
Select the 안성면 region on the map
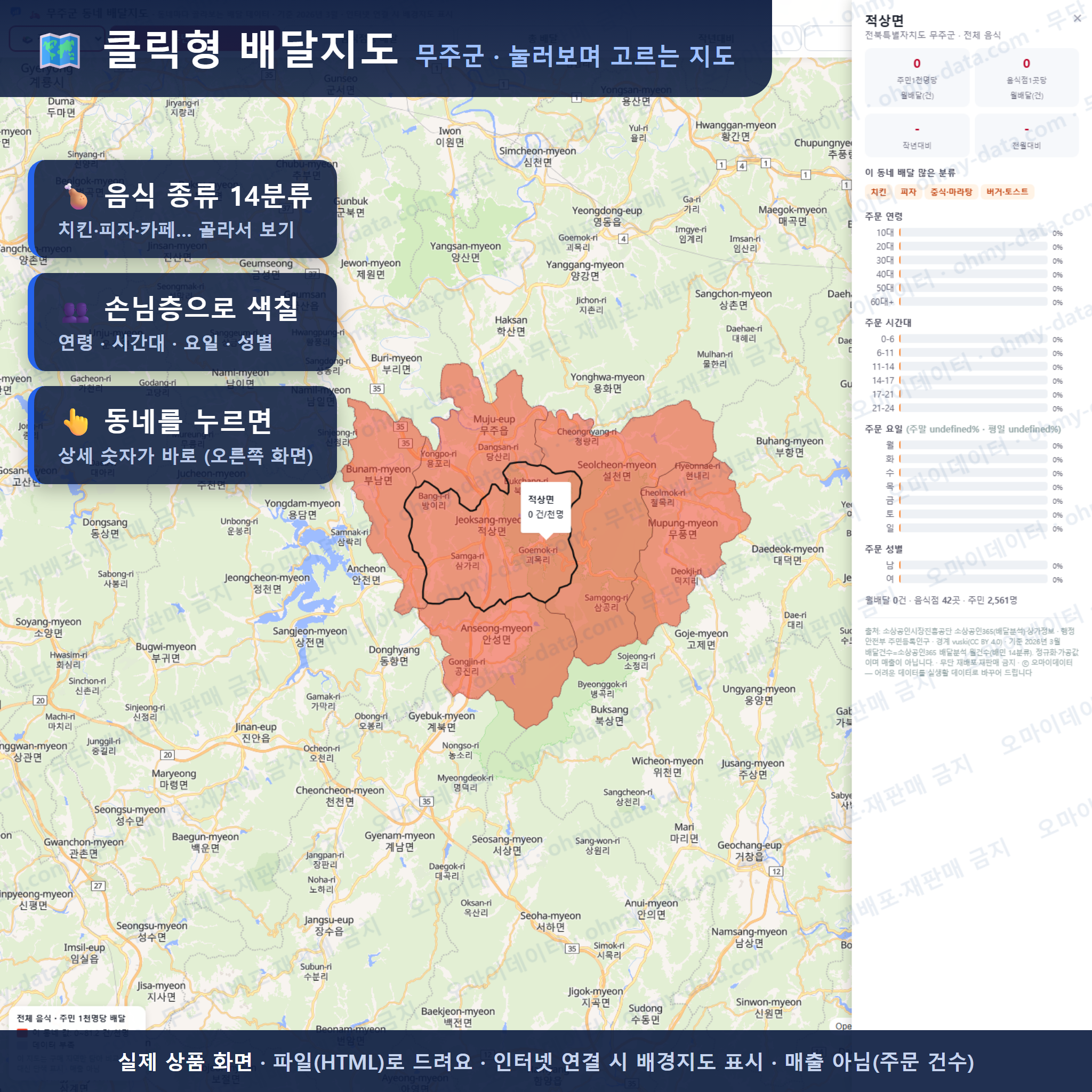[496, 633]
